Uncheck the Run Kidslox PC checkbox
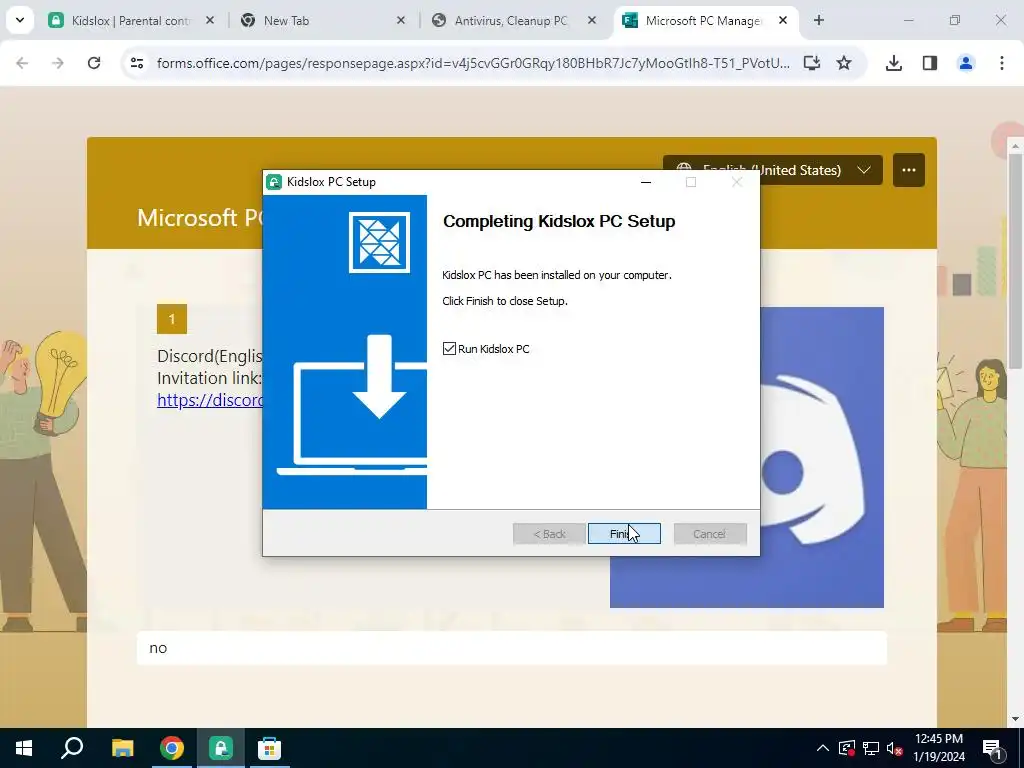Viewport: 1024px width, 768px height. click(449, 349)
